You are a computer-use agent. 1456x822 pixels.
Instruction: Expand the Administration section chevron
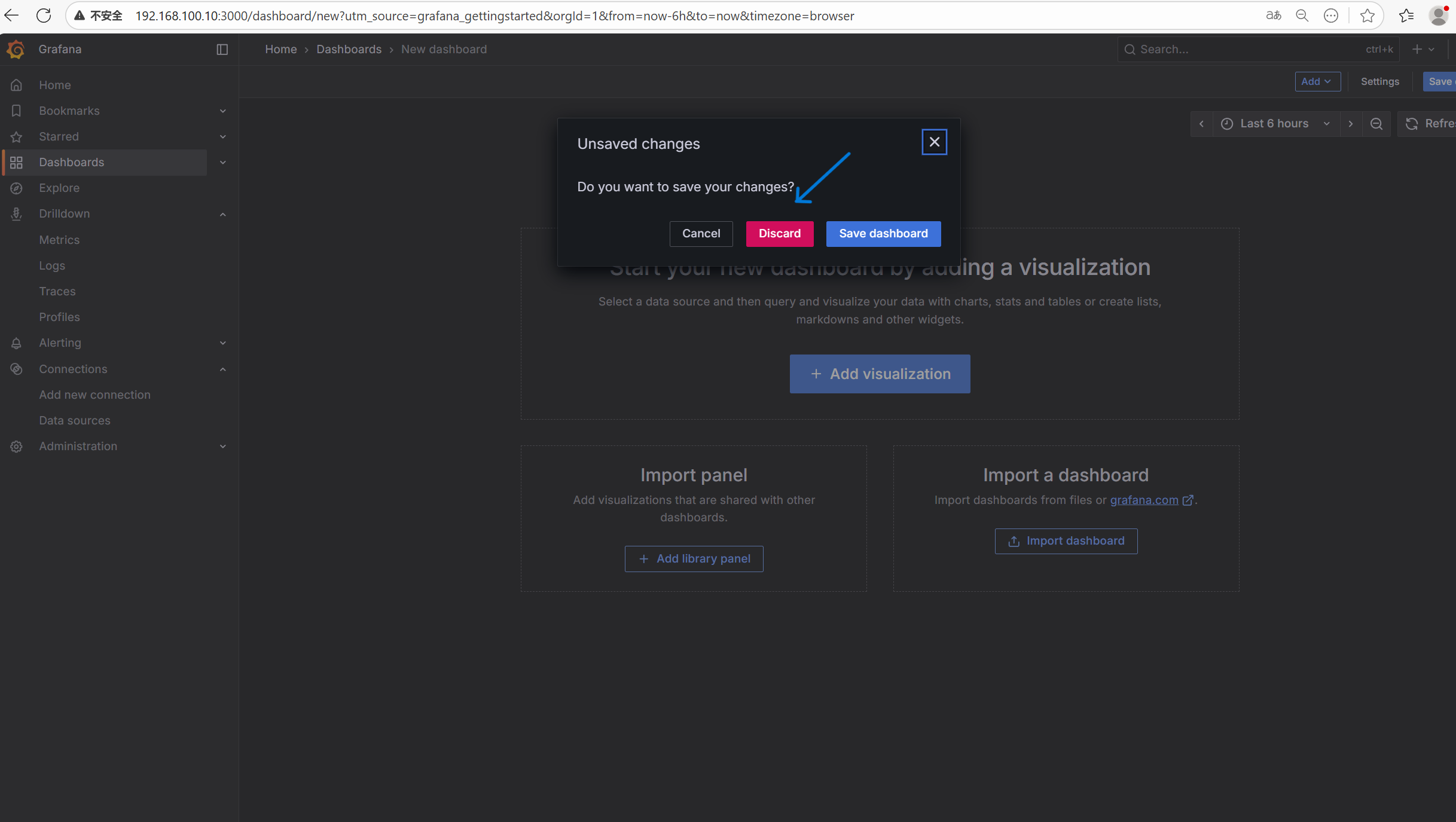point(222,447)
